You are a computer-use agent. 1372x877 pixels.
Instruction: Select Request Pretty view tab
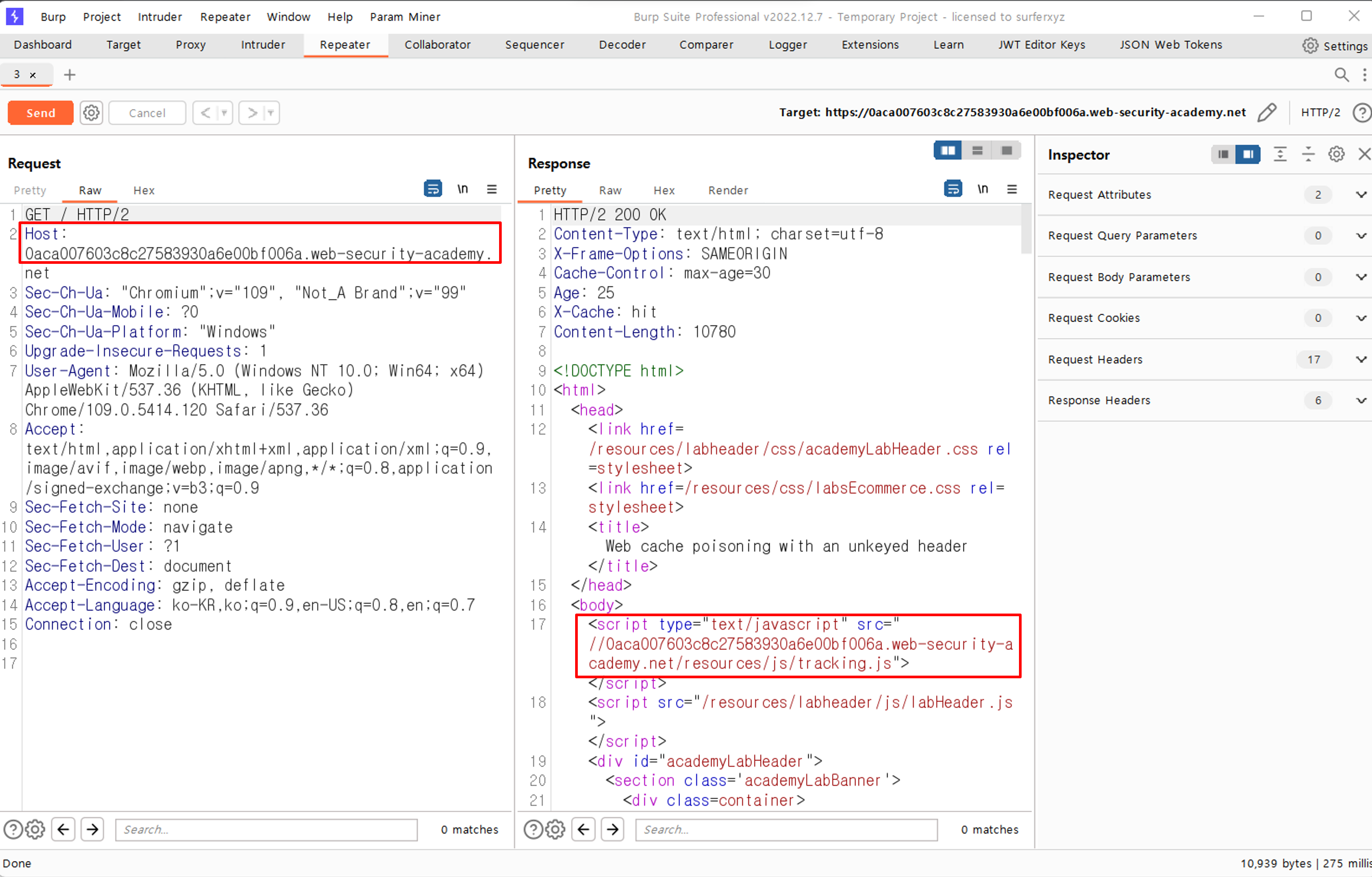(x=30, y=190)
